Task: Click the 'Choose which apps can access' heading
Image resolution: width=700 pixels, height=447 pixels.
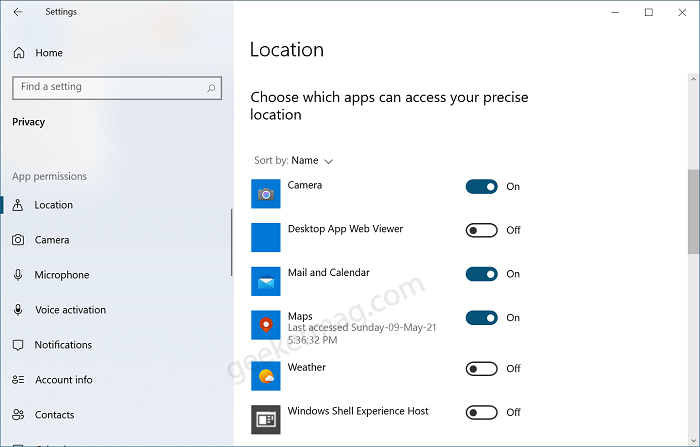Action: 389,106
